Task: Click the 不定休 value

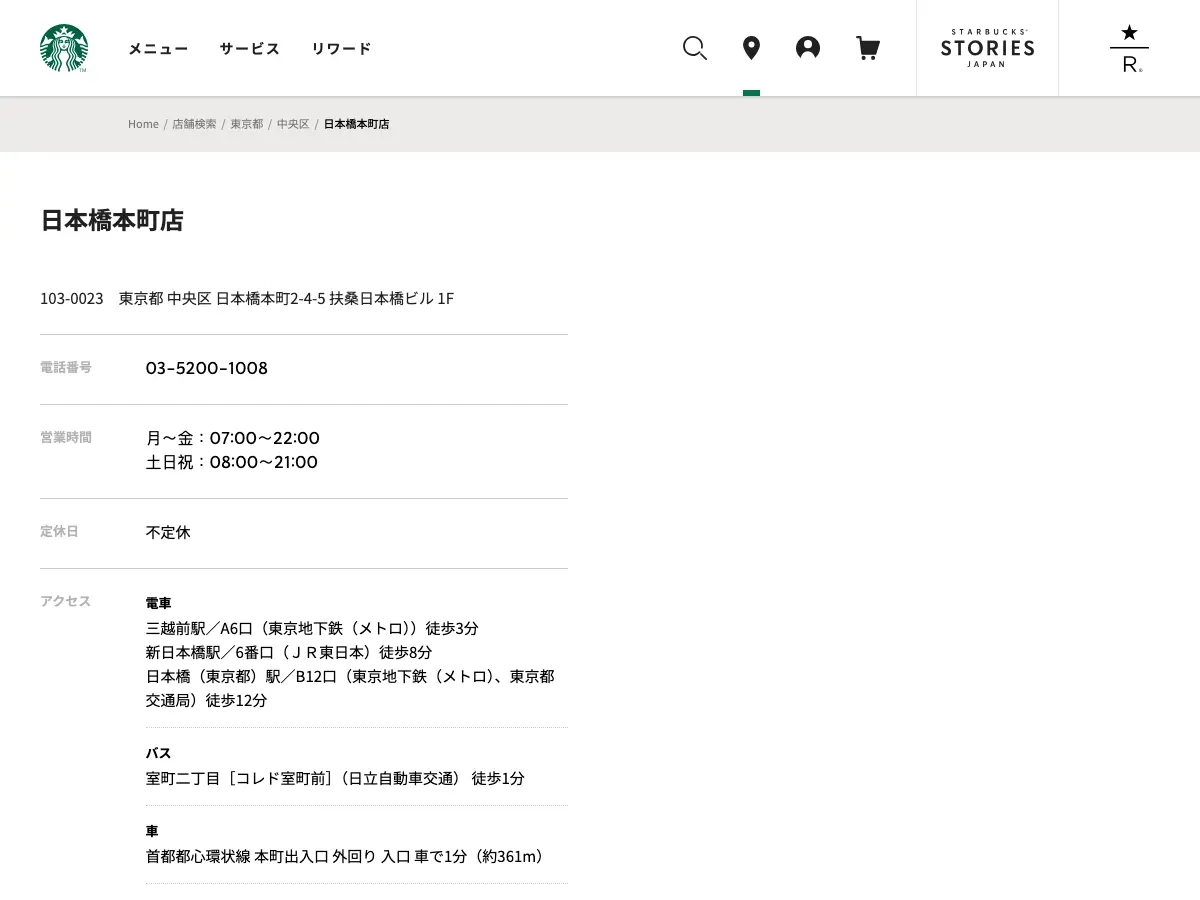Action: click(168, 532)
